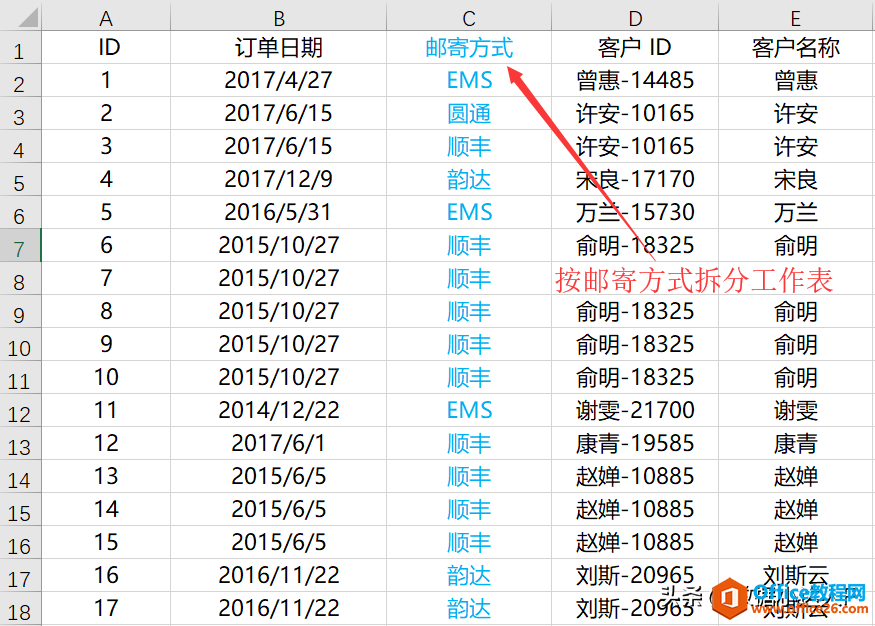Screen dimensions: 875x626
Task: Select cell '宋良-17170'
Action: point(635,179)
